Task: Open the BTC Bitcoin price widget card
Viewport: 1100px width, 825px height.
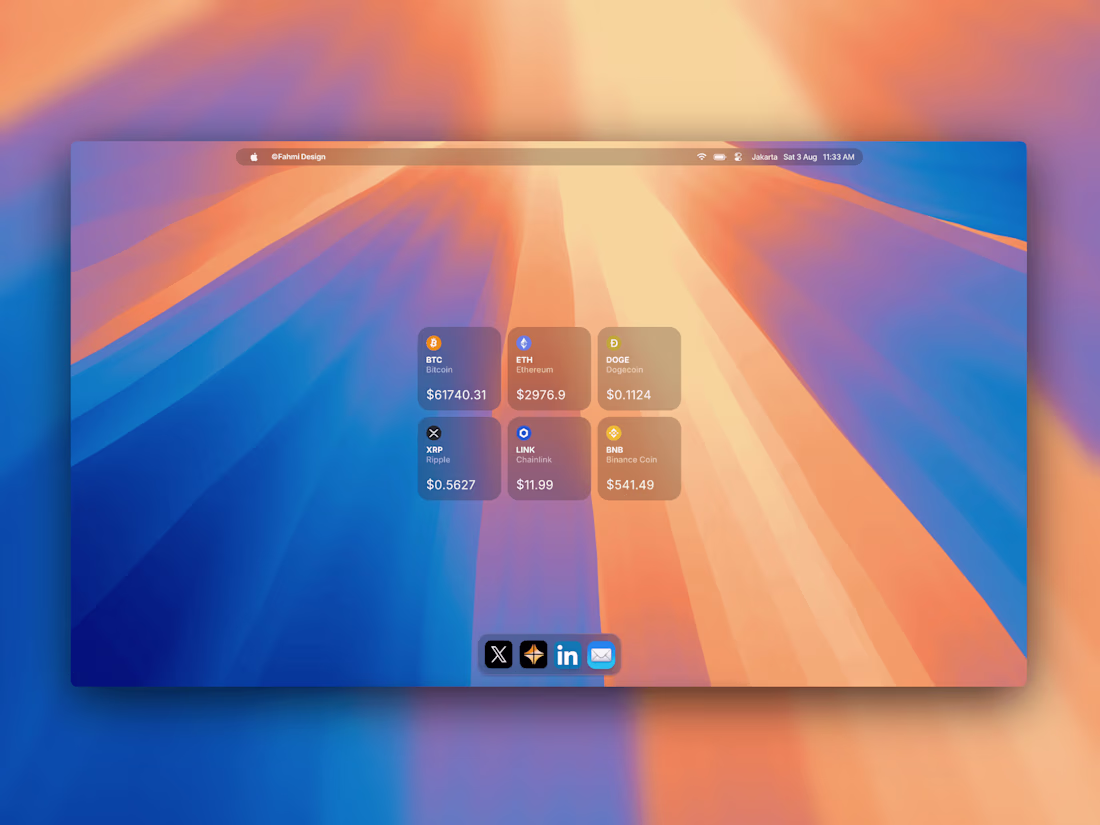Action: pos(458,368)
